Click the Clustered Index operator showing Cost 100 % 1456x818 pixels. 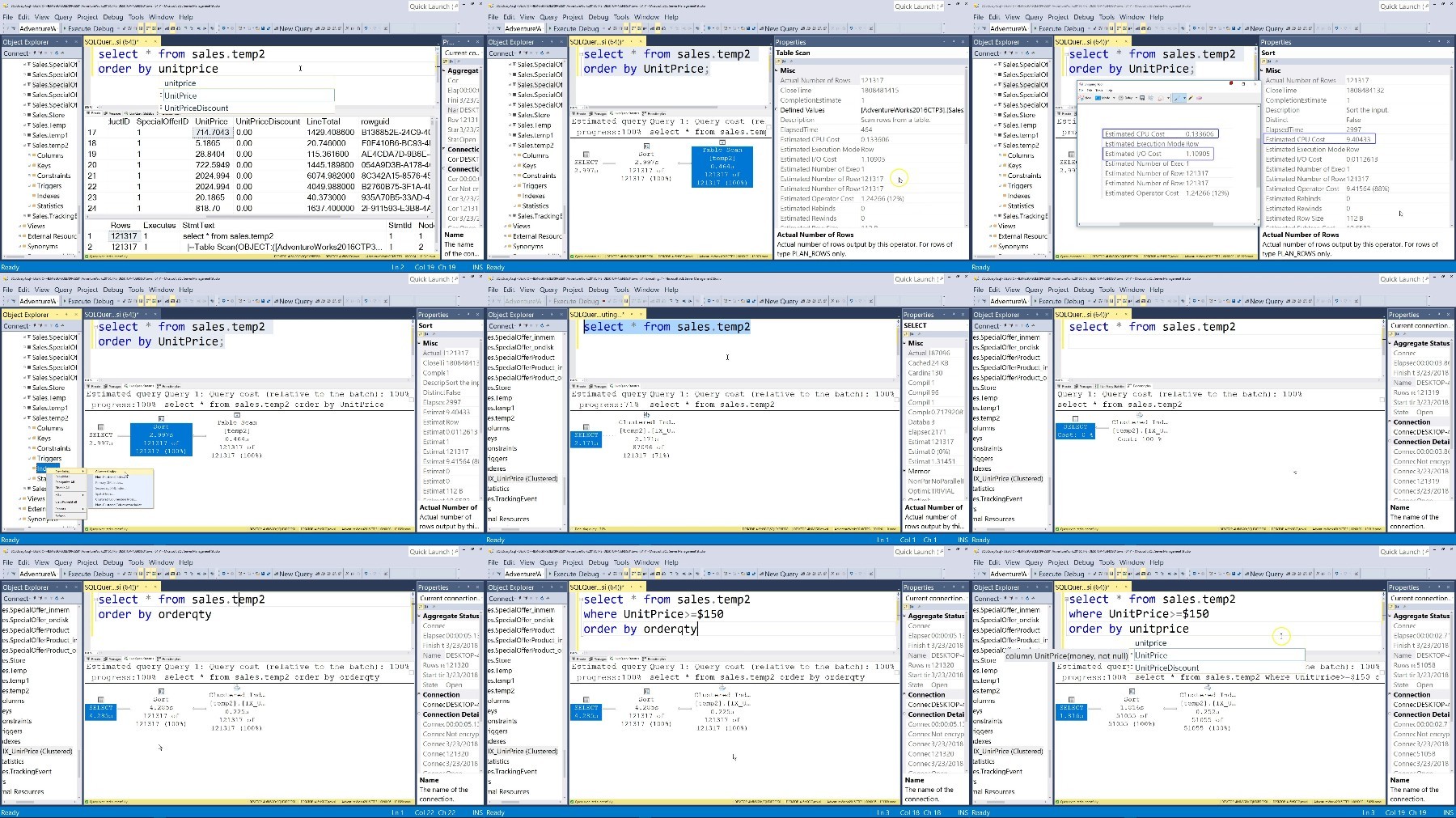(1139, 430)
